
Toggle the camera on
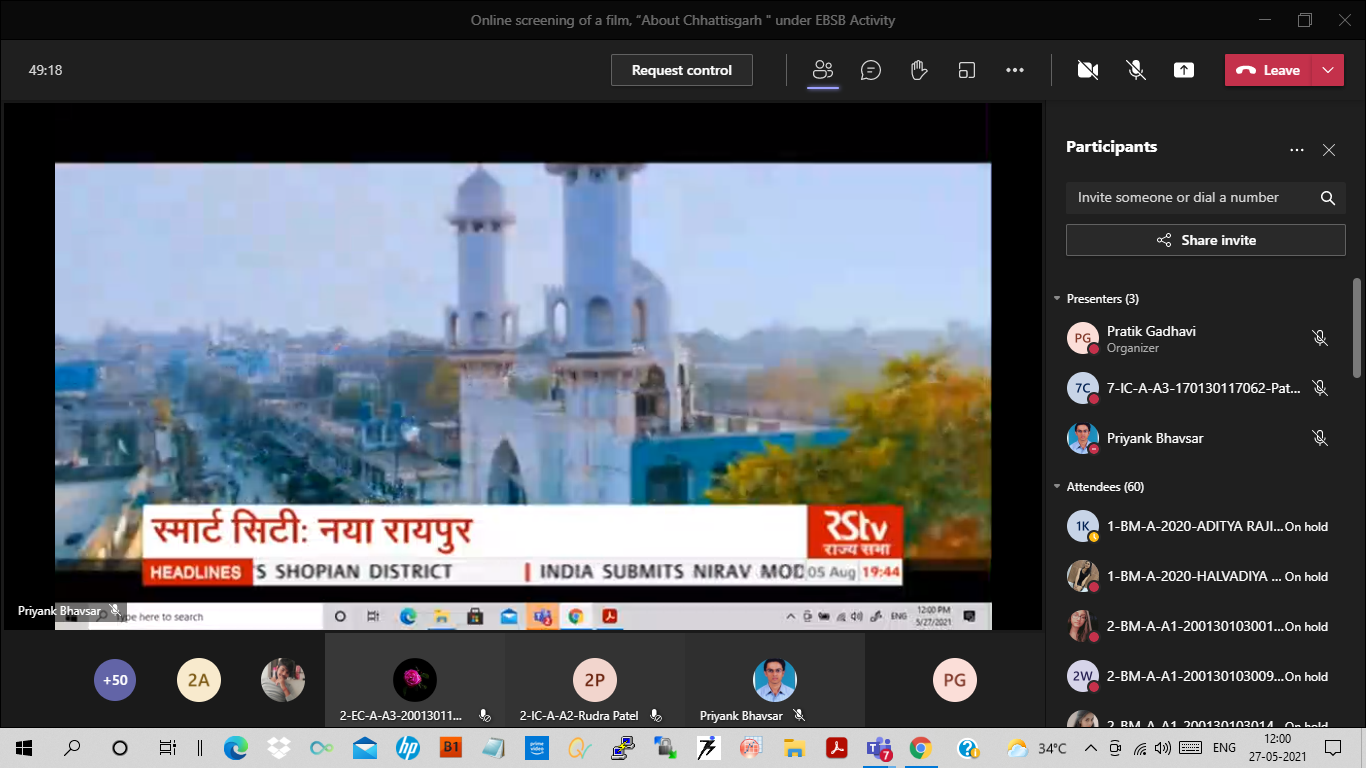pos(1088,70)
